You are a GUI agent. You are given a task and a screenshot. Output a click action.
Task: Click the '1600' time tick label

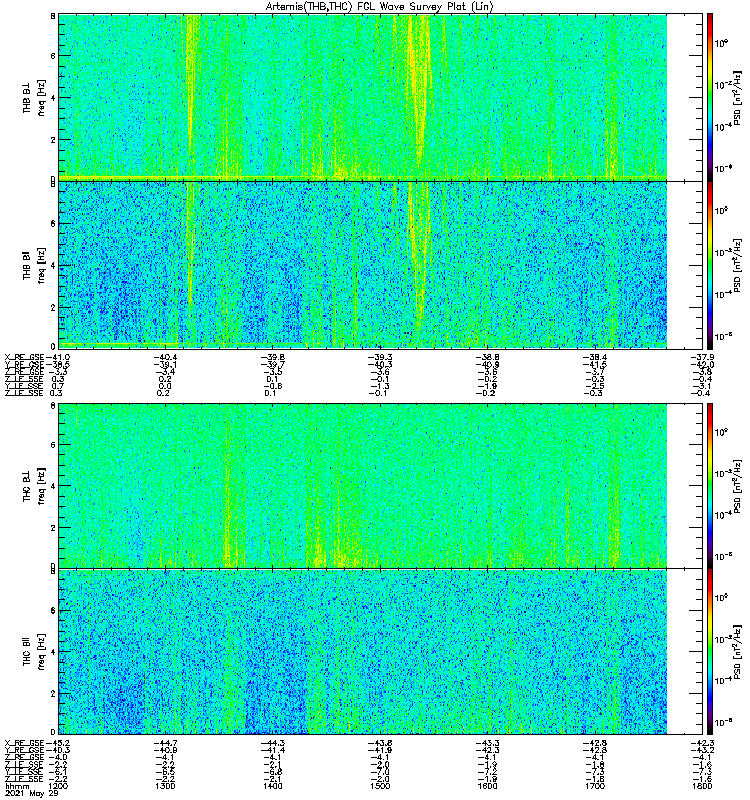pyautogui.click(x=487, y=786)
